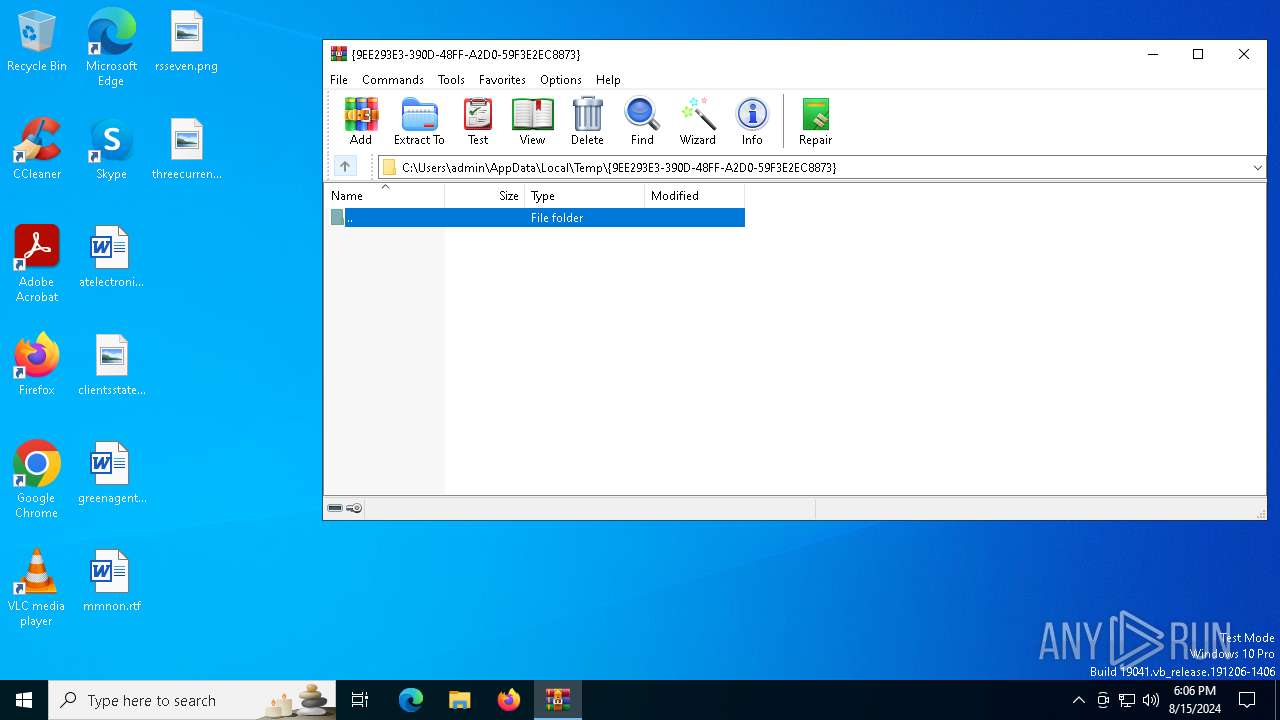Select the atelectroni document on desktop
This screenshot has height=720, width=1280.
coord(111,257)
